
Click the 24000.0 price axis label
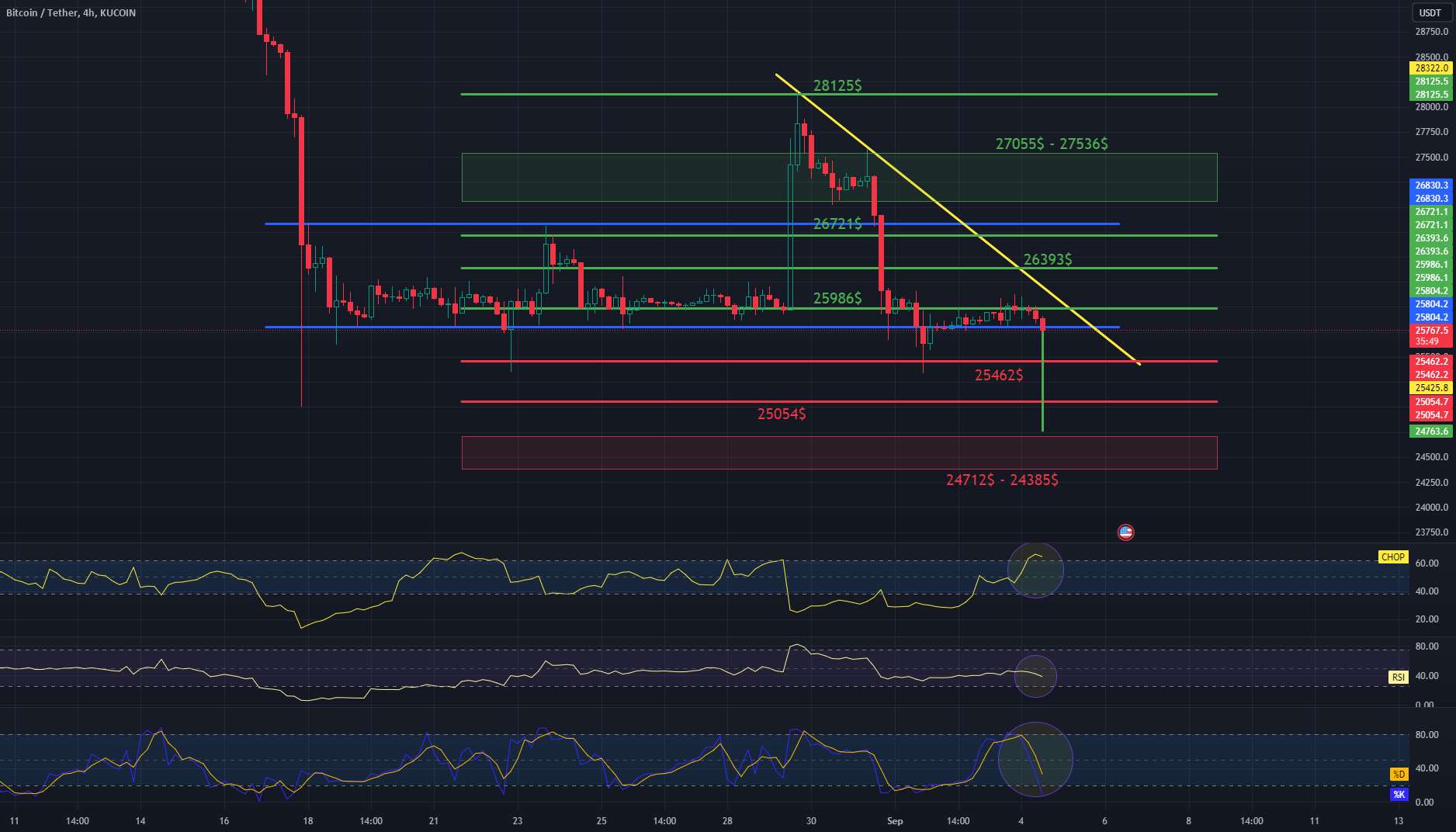[x=1431, y=508]
